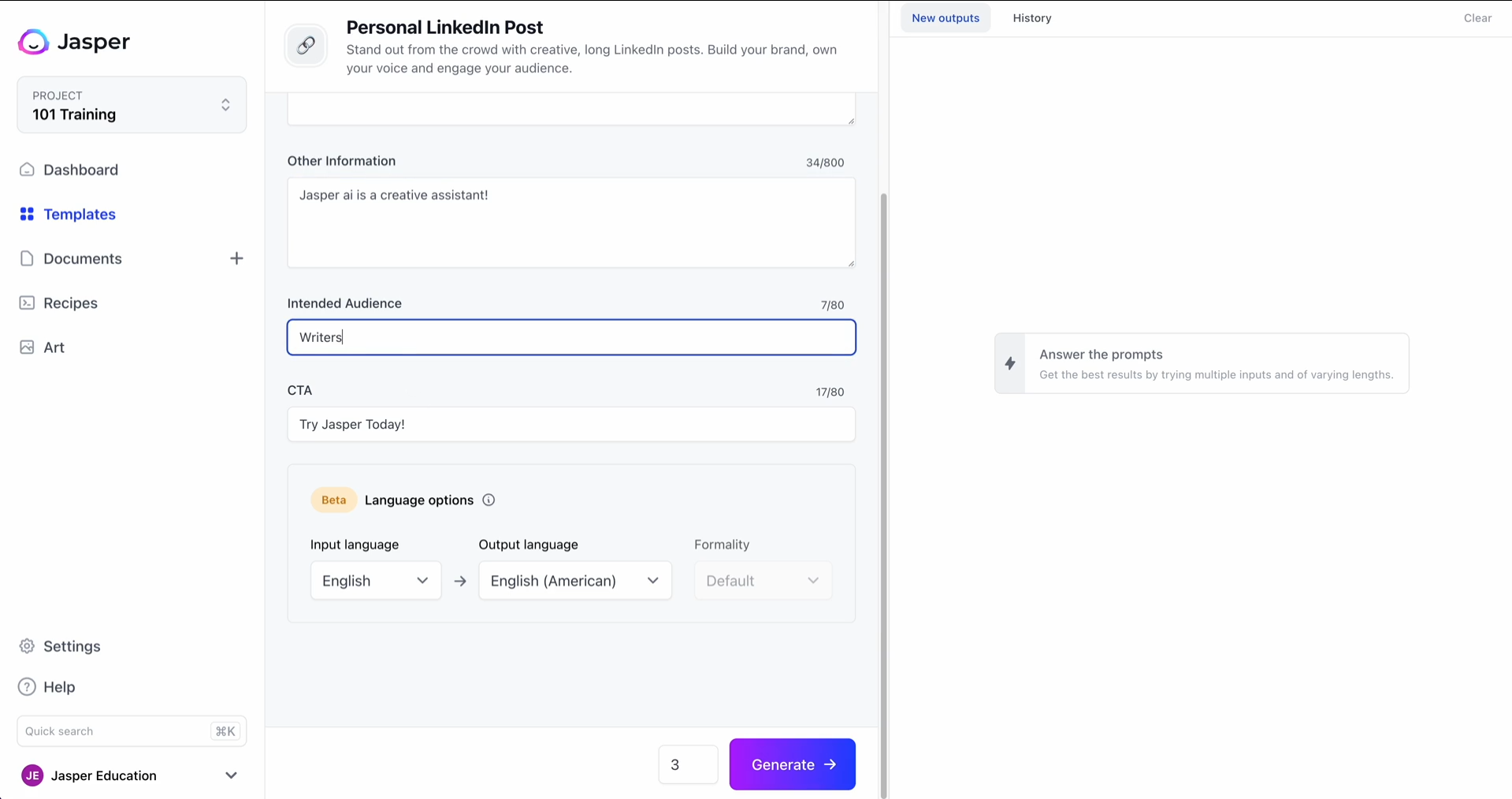Click the Jasper logo icon

pos(33,42)
